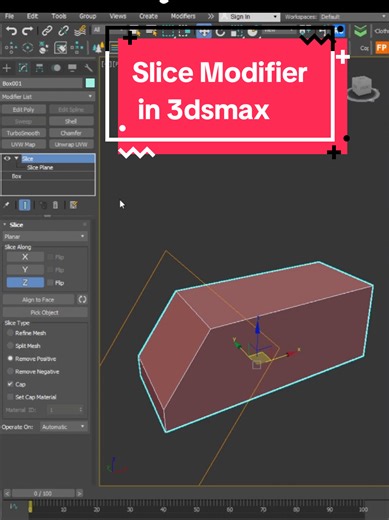Open the Hierarchy command panel tab
This screenshot has height=520, width=389.
point(39,68)
